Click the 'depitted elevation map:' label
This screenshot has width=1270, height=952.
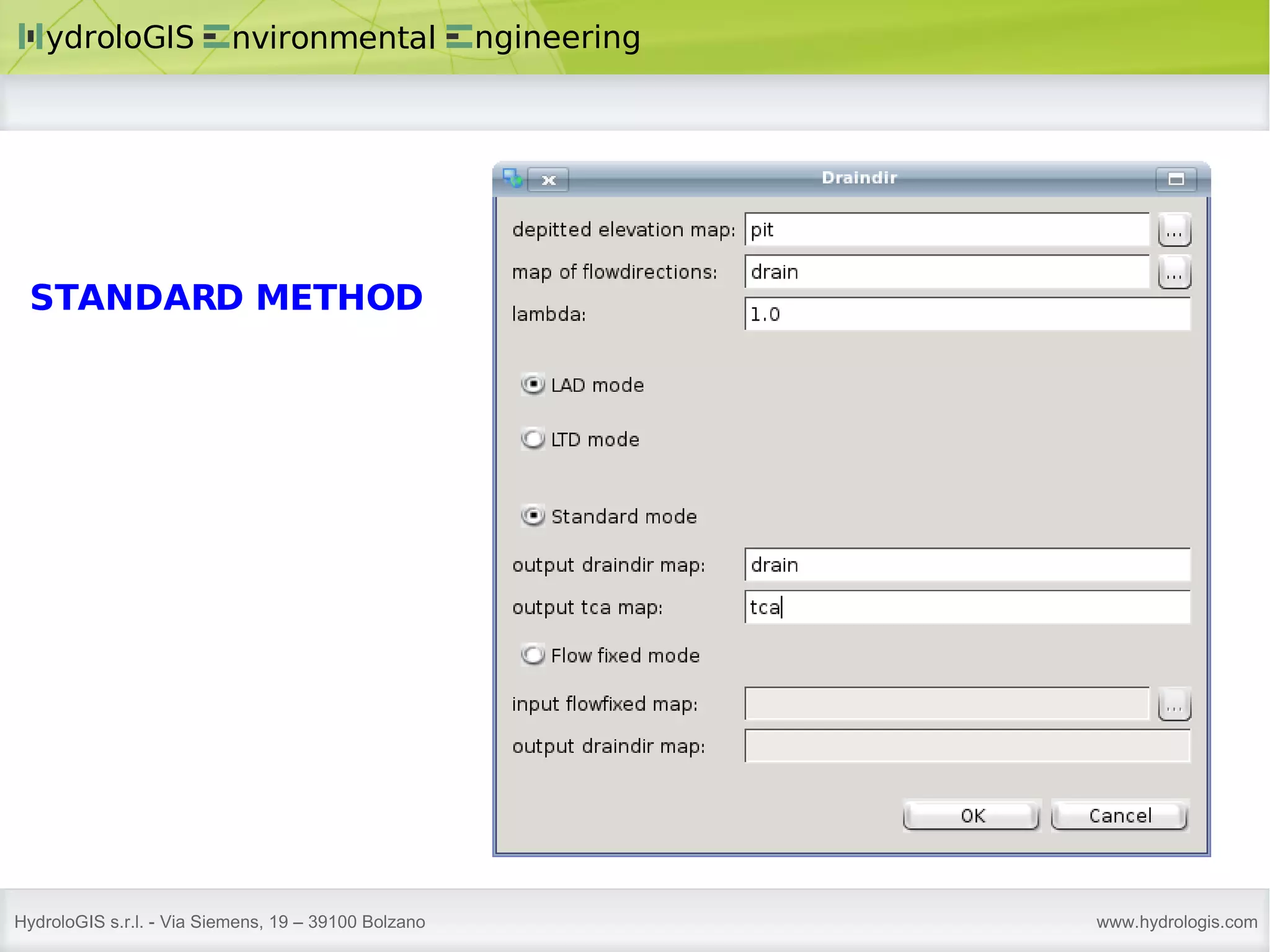pyautogui.click(x=623, y=230)
